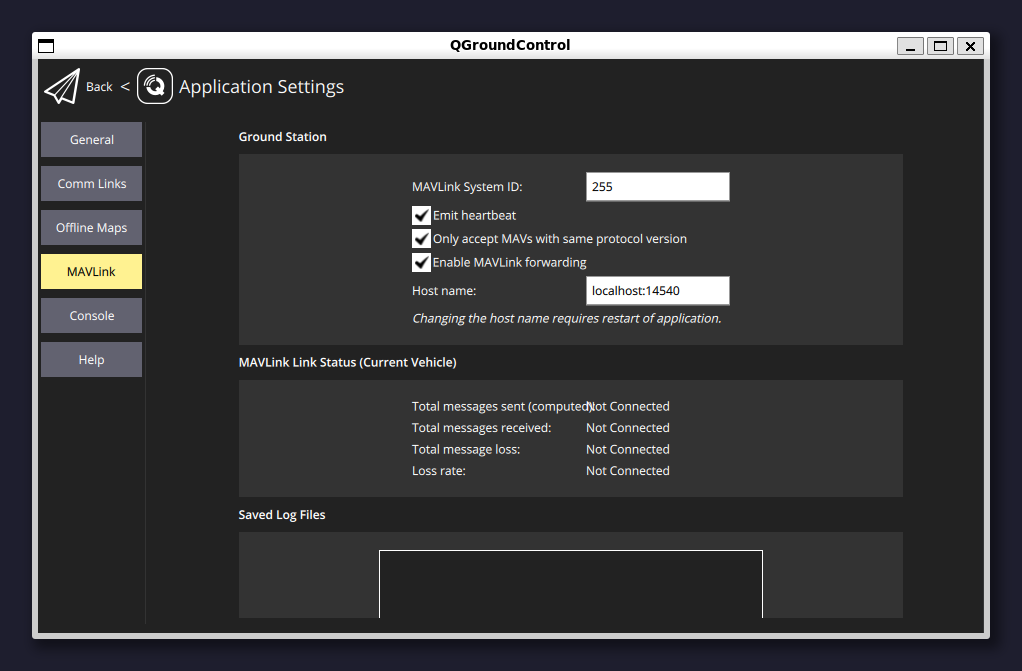Image resolution: width=1022 pixels, height=671 pixels.
Task: Toggle the Emit heartbeat checkbox
Action: coord(421,215)
